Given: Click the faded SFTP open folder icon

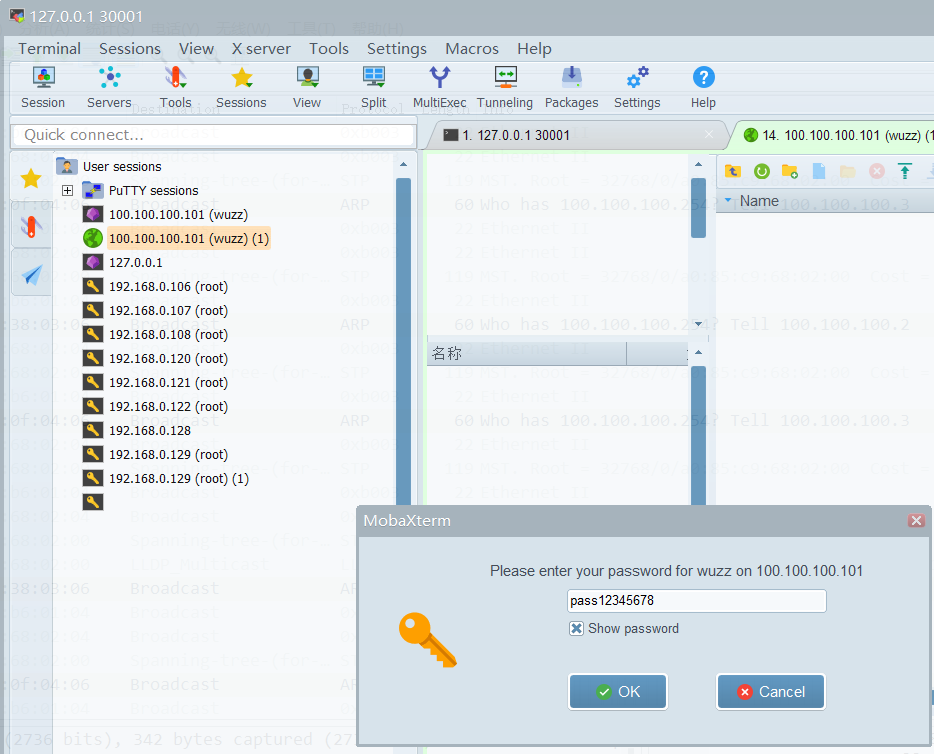Looking at the screenshot, I should (x=848, y=172).
